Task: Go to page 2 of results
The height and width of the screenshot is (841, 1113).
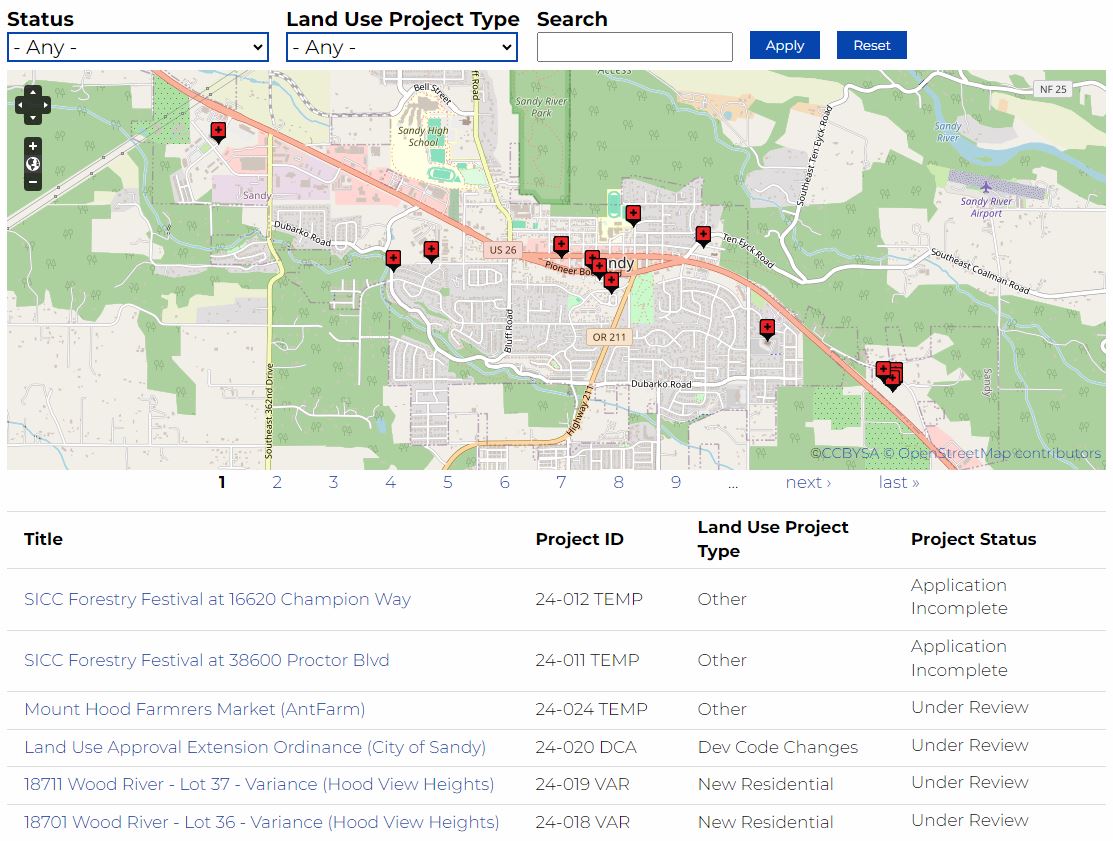Action: tap(277, 483)
